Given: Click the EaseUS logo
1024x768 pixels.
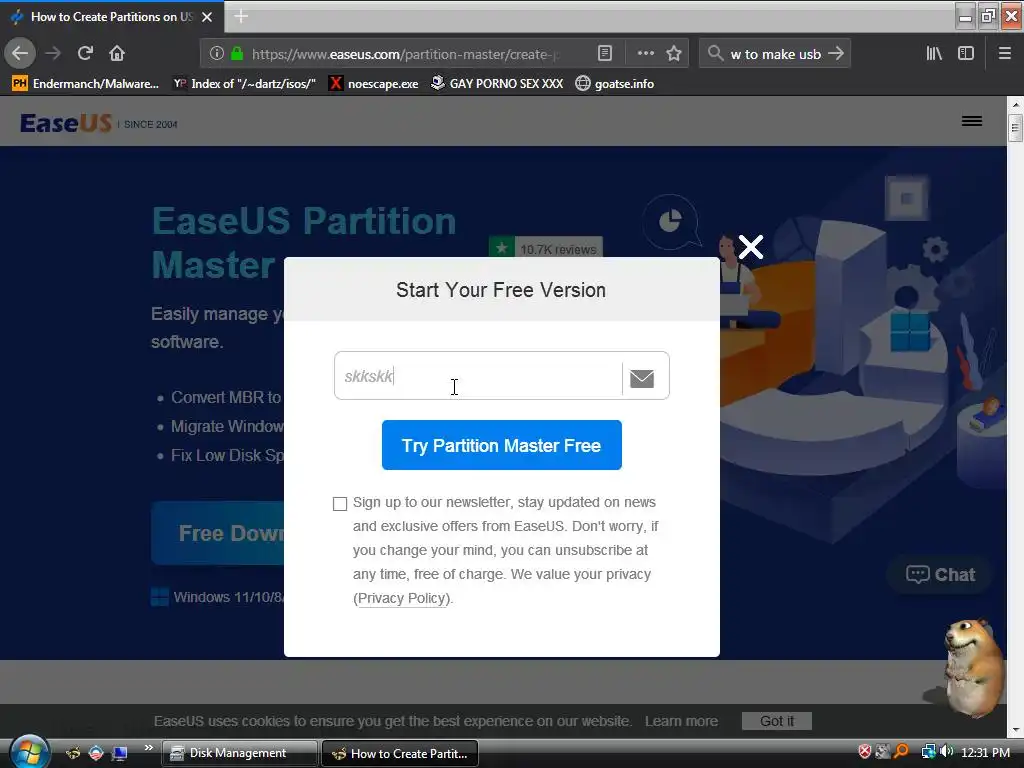Looking at the screenshot, I should point(66,123).
